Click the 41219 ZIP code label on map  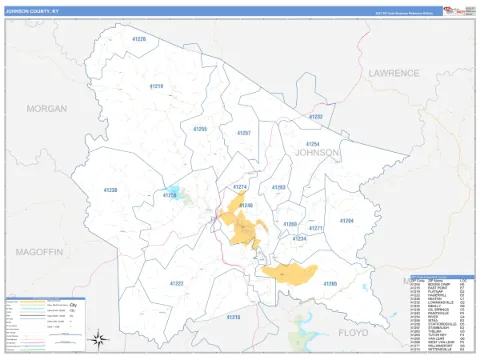pyautogui.click(x=156, y=86)
